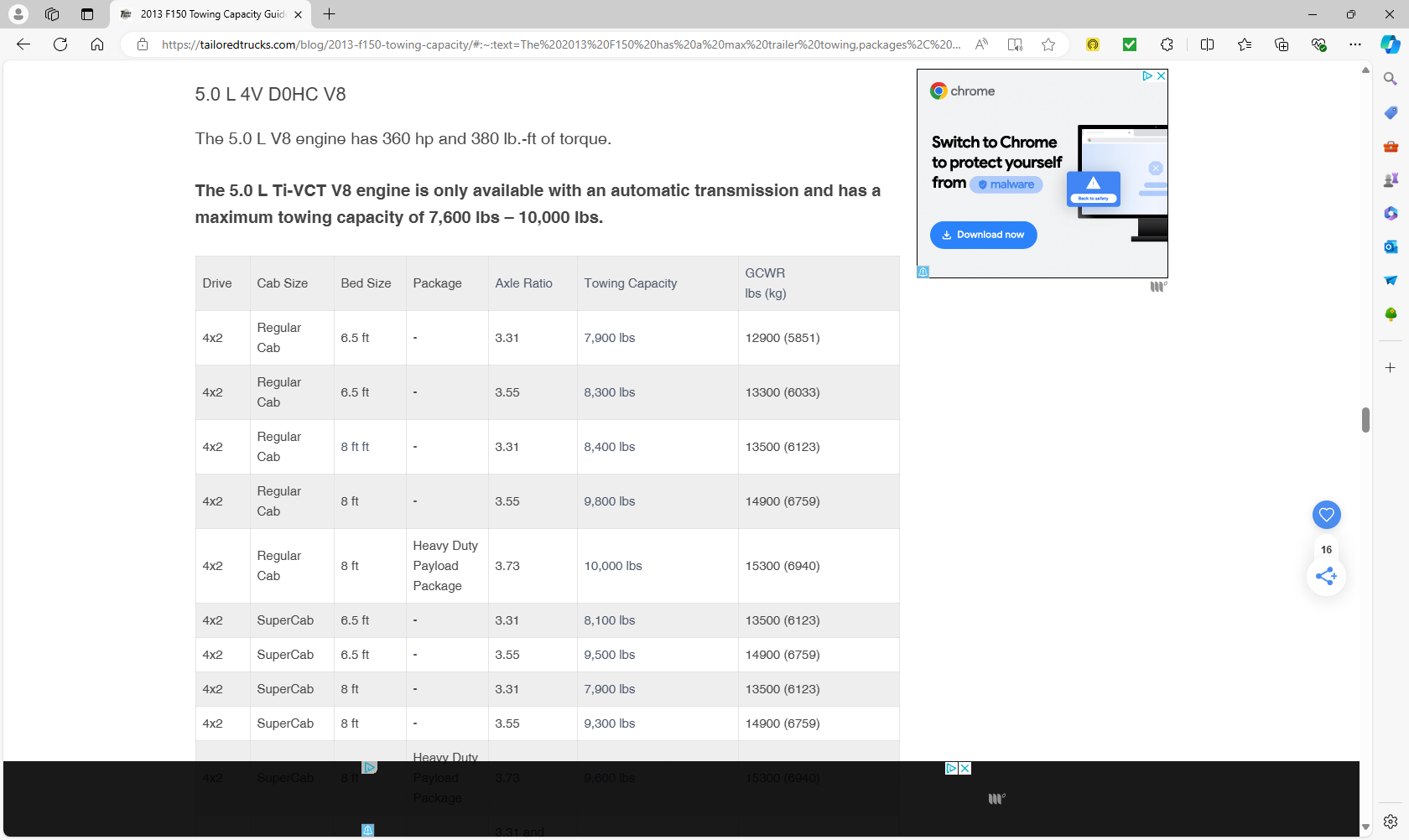
Task: Open sidebar Search icon
Action: (x=1391, y=79)
